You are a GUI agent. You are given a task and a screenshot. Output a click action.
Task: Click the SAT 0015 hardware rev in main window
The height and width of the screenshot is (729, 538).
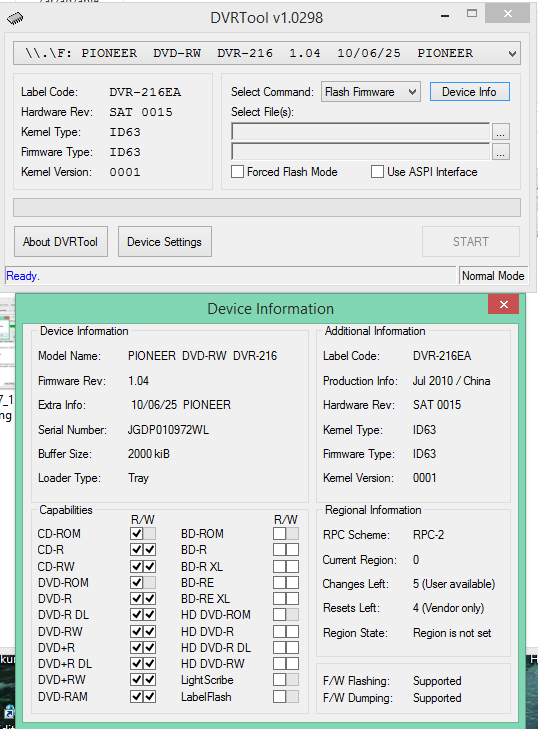[141, 112]
